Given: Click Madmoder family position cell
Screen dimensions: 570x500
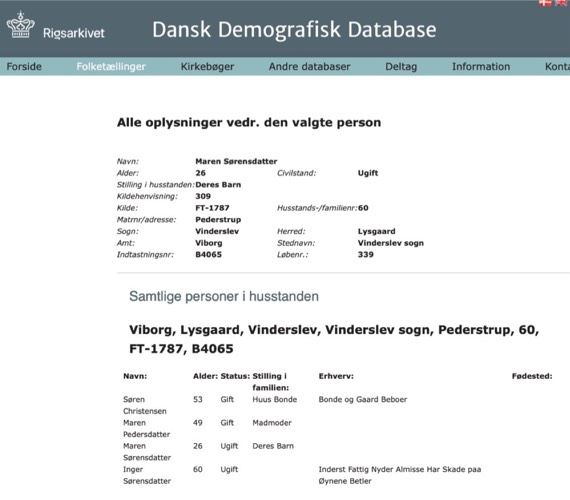Looking at the screenshot, I should pos(272,423).
